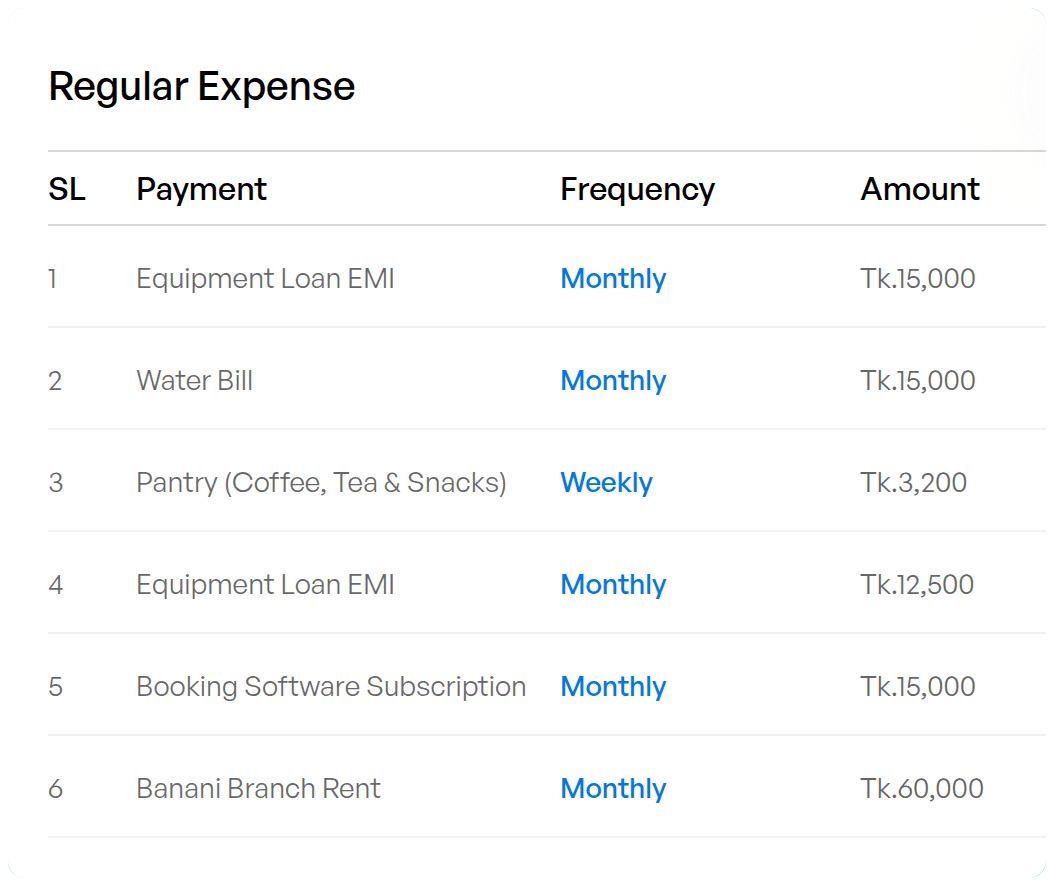
Task: Open Monthly frequency link for row 1
Action: 613,280
